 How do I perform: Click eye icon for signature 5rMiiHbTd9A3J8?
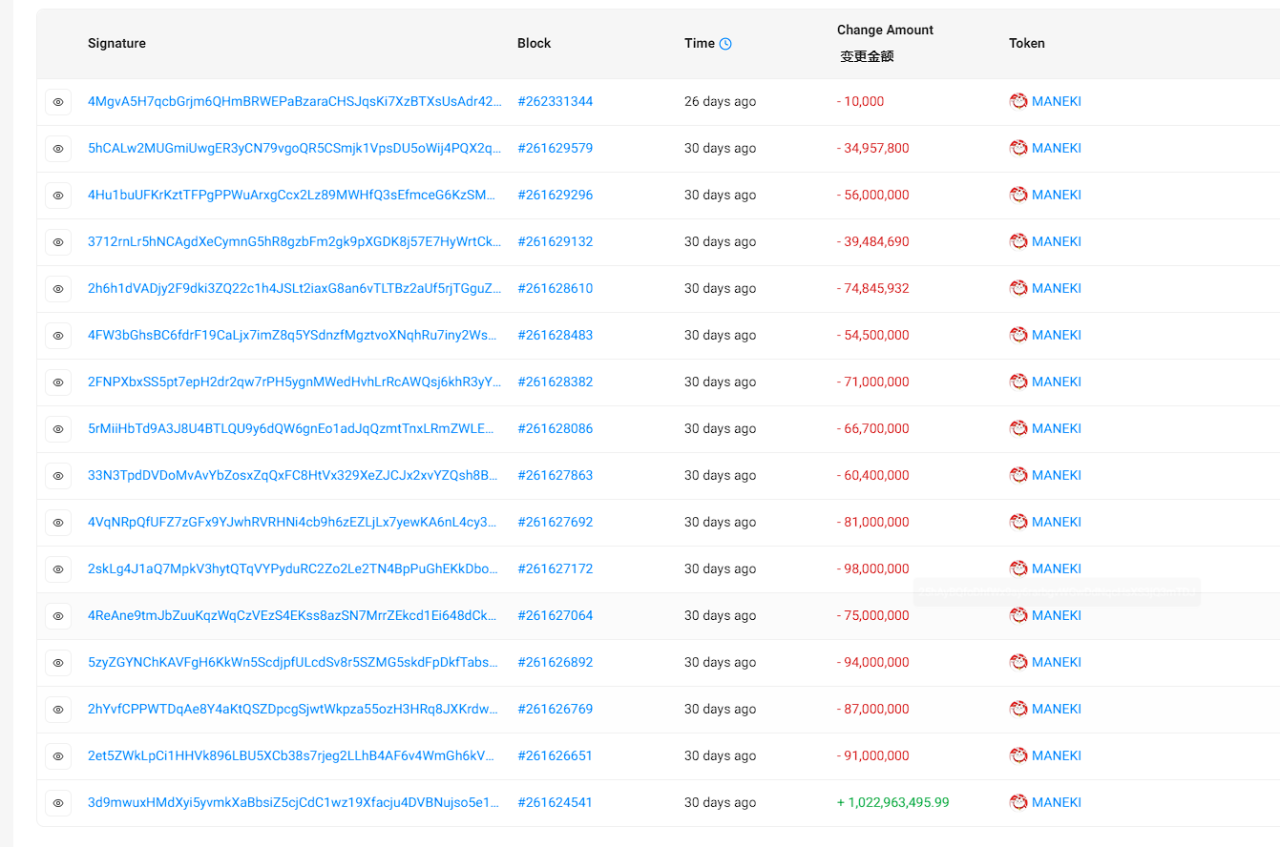pyautogui.click(x=58, y=429)
